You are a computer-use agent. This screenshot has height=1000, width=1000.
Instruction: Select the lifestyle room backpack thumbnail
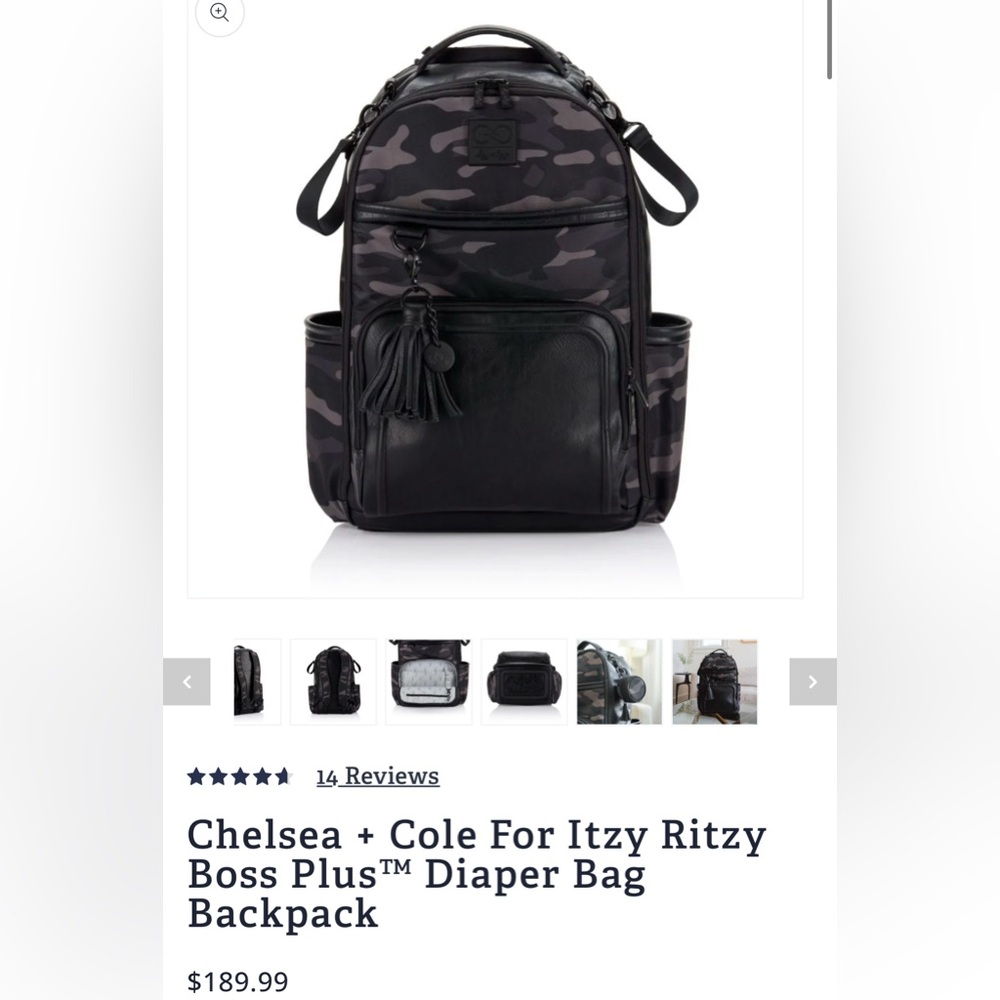(715, 682)
